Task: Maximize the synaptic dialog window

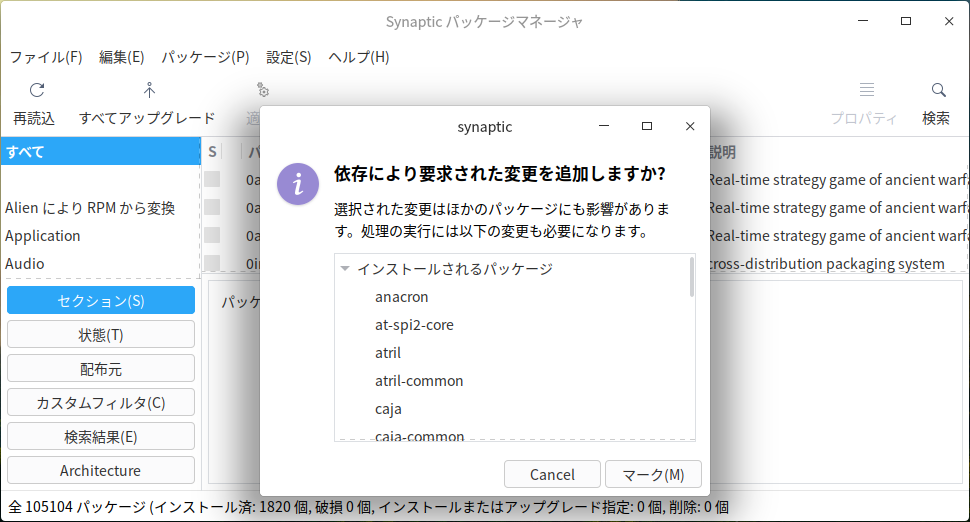Action: [x=647, y=126]
